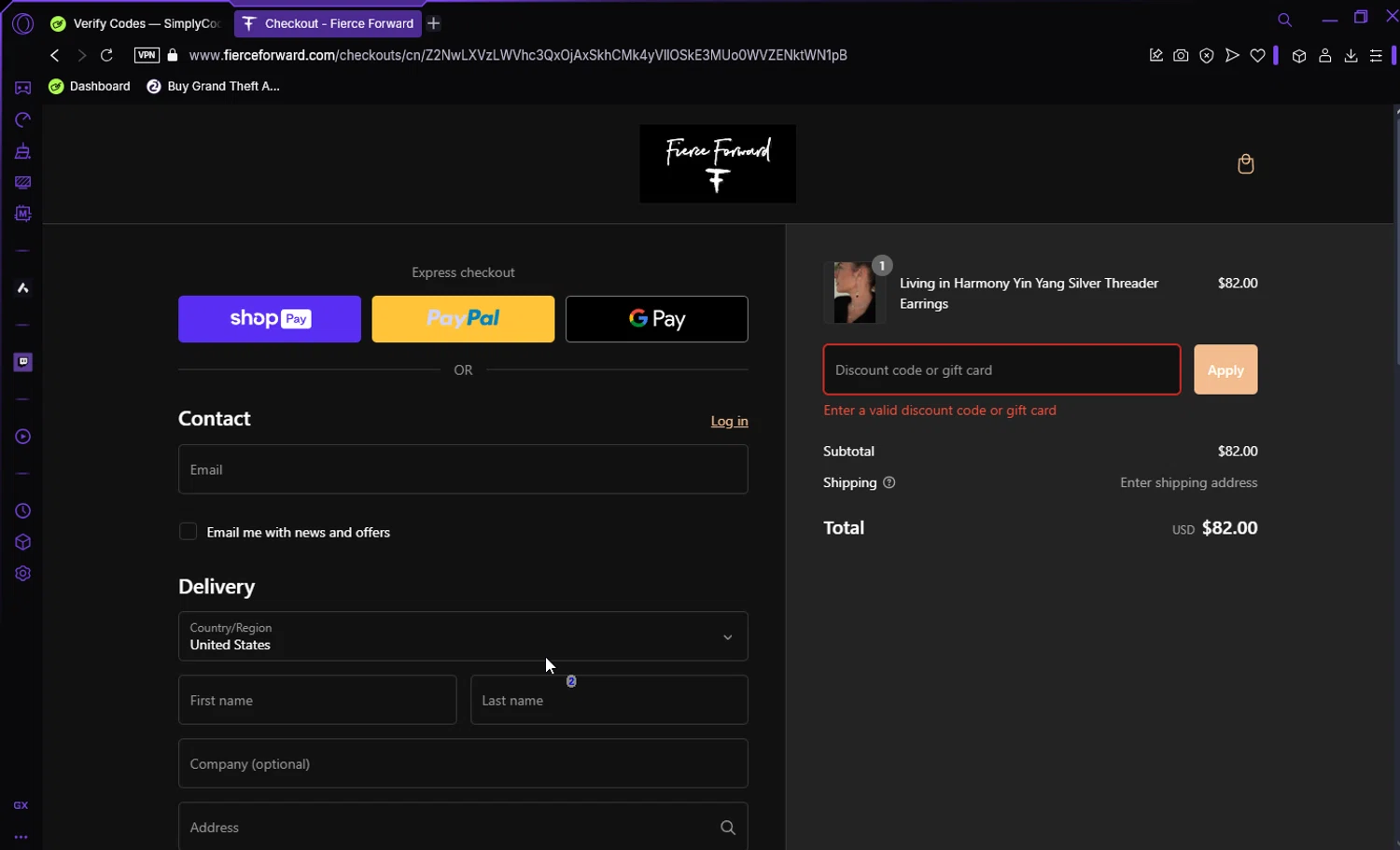The image size is (1400, 850).
Task: Click the earrings product thumbnail
Action: tap(855, 293)
